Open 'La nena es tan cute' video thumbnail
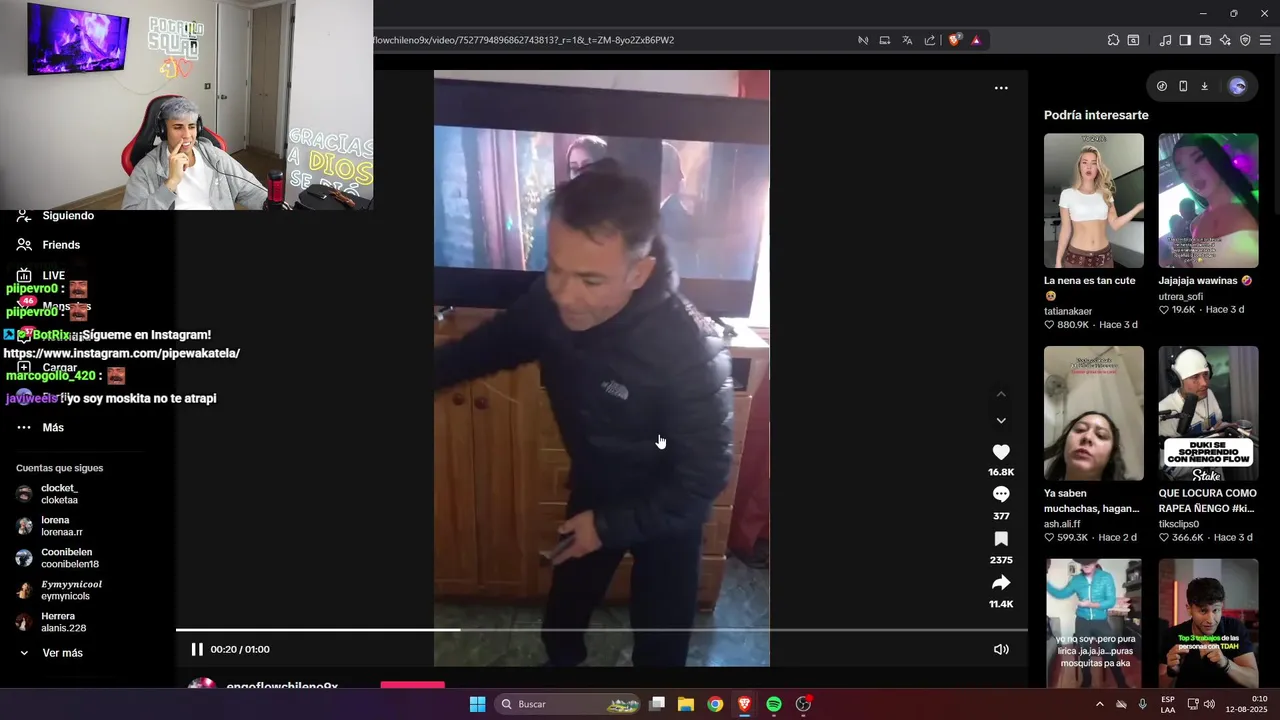Image resolution: width=1280 pixels, height=720 pixels. coord(1094,200)
